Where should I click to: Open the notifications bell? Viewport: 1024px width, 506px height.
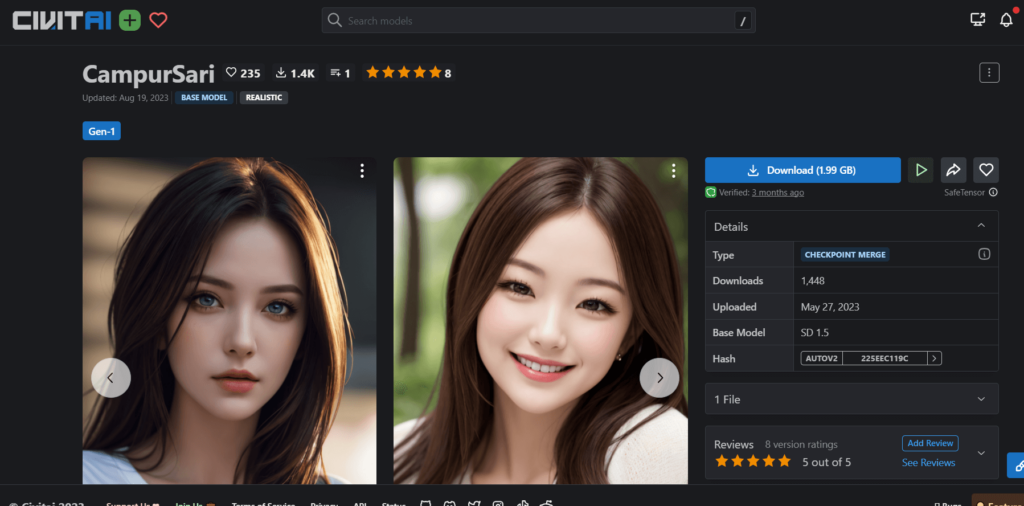coord(1006,20)
